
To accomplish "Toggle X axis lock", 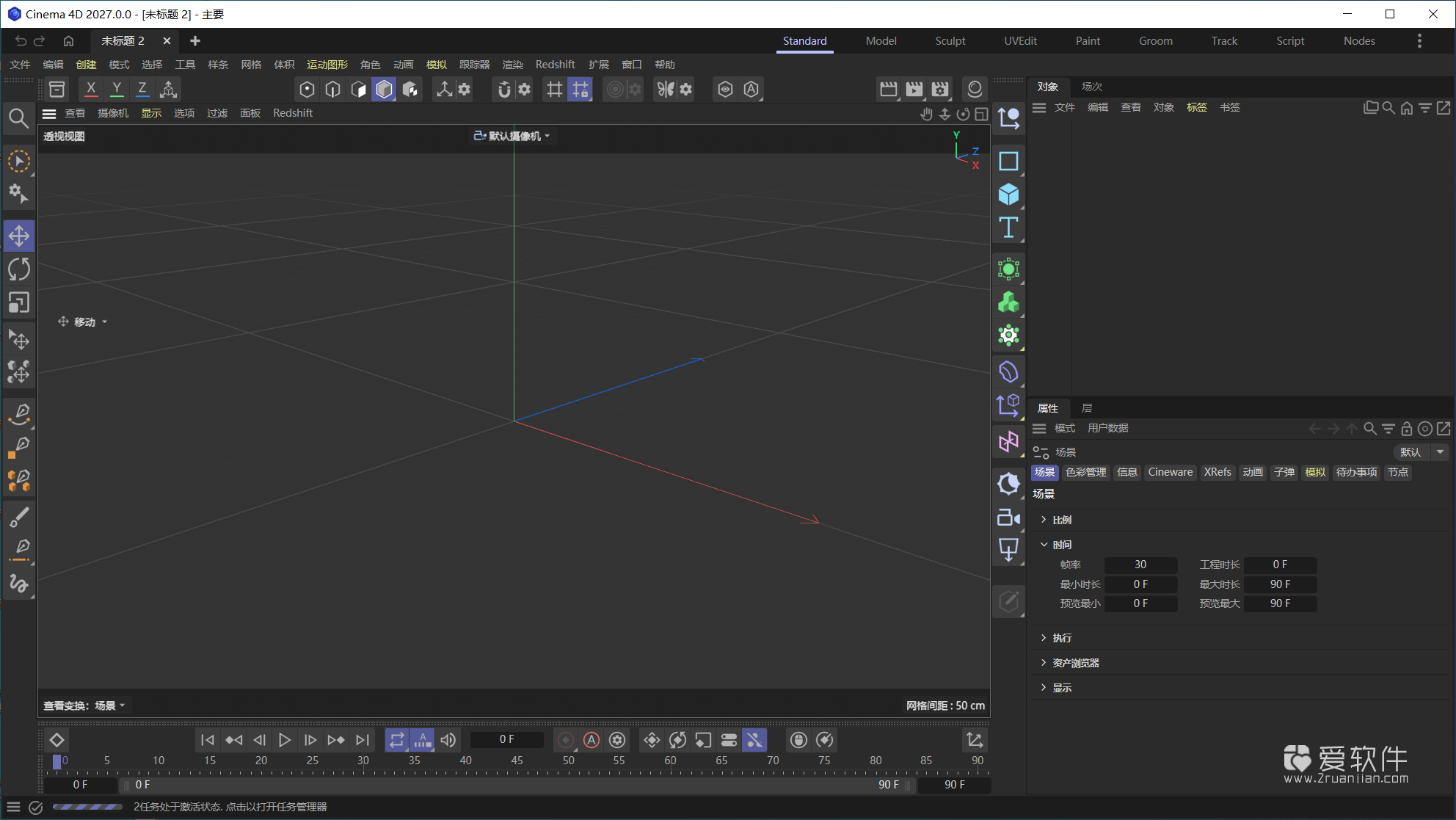I will coord(91,90).
